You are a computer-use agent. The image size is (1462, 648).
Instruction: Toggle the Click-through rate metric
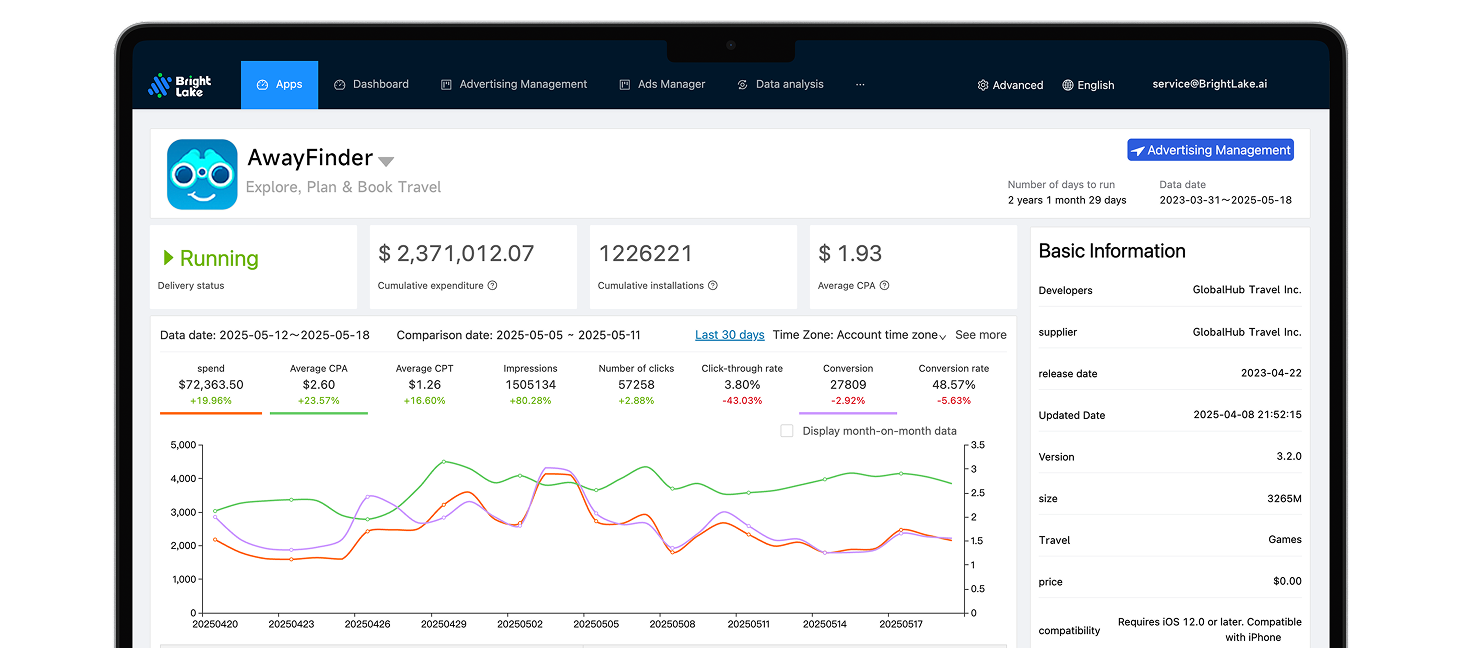coord(742,385)
